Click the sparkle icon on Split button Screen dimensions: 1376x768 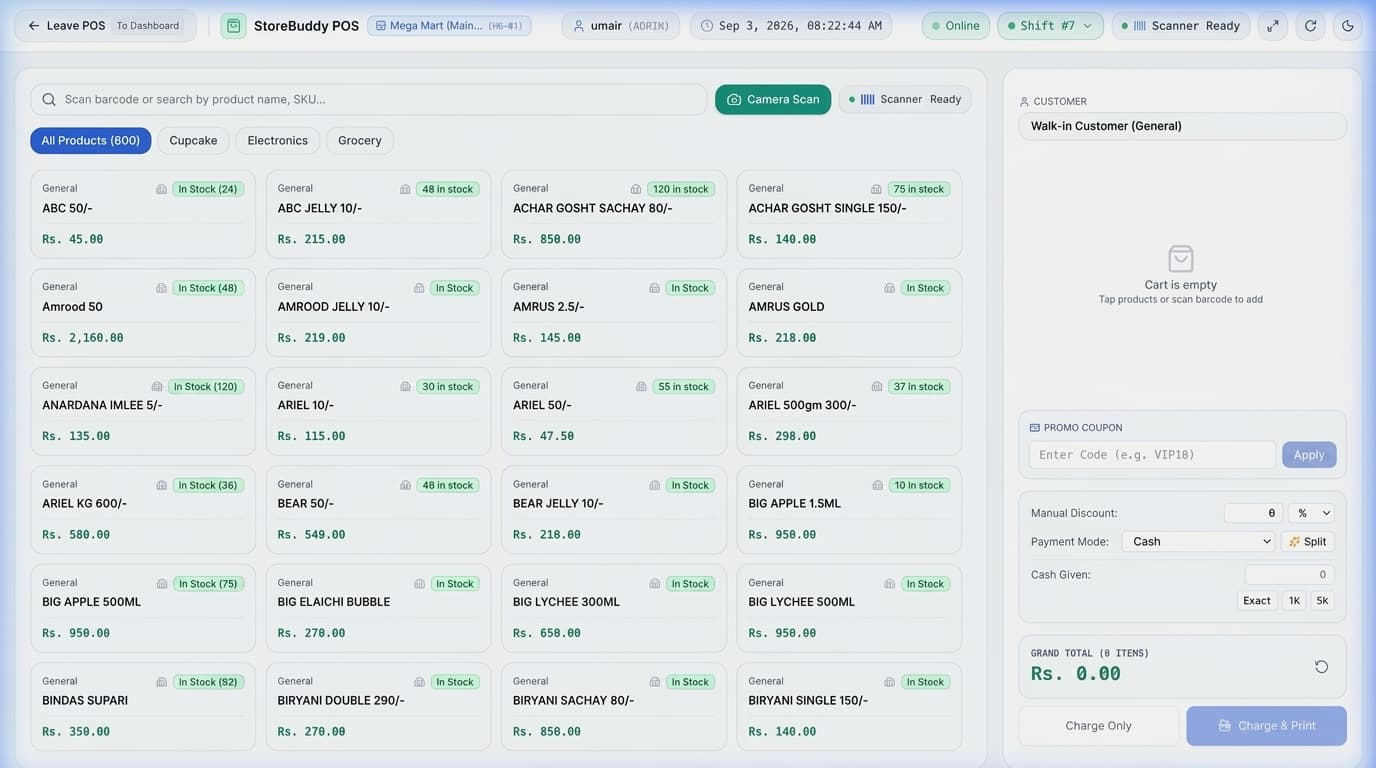coord(1294,542)
